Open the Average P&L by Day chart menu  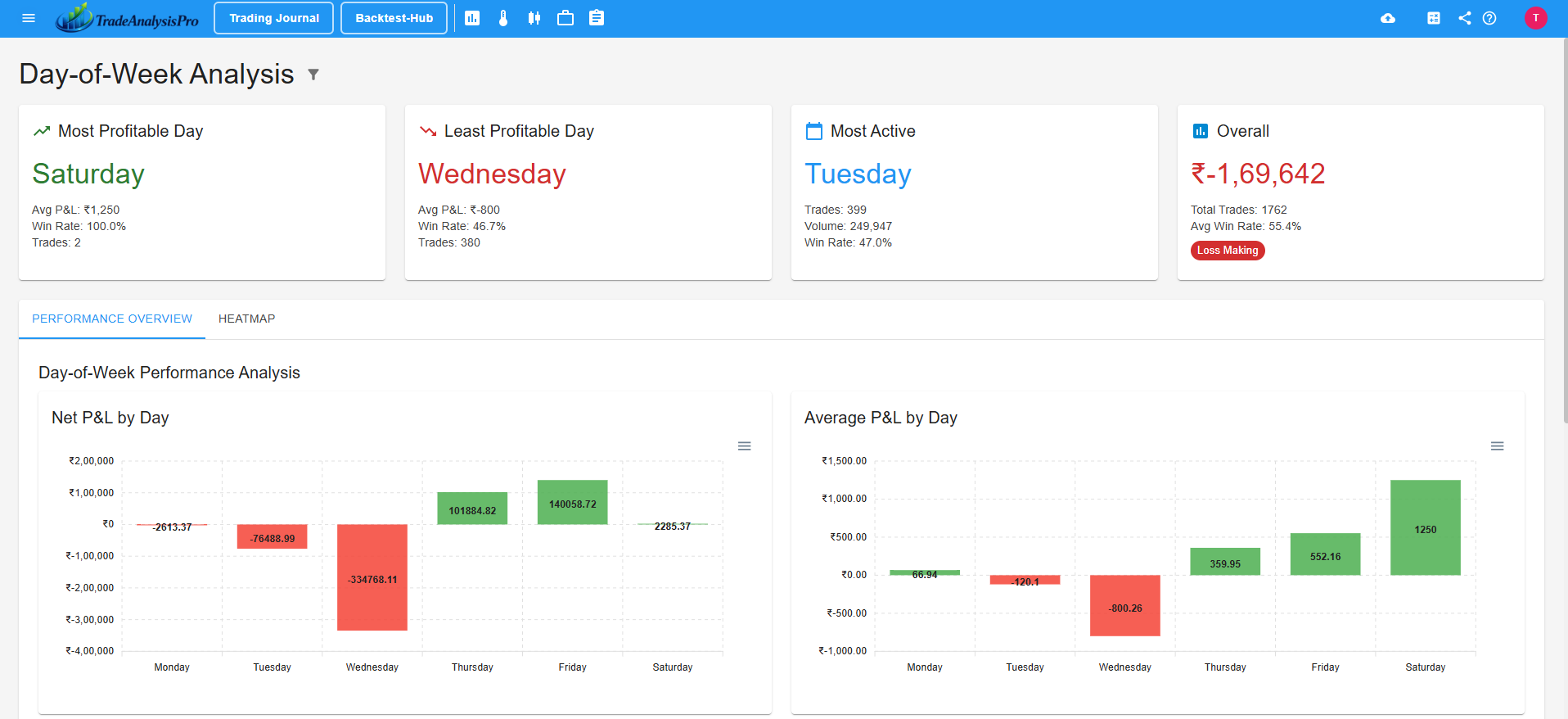click(1497, 446)
